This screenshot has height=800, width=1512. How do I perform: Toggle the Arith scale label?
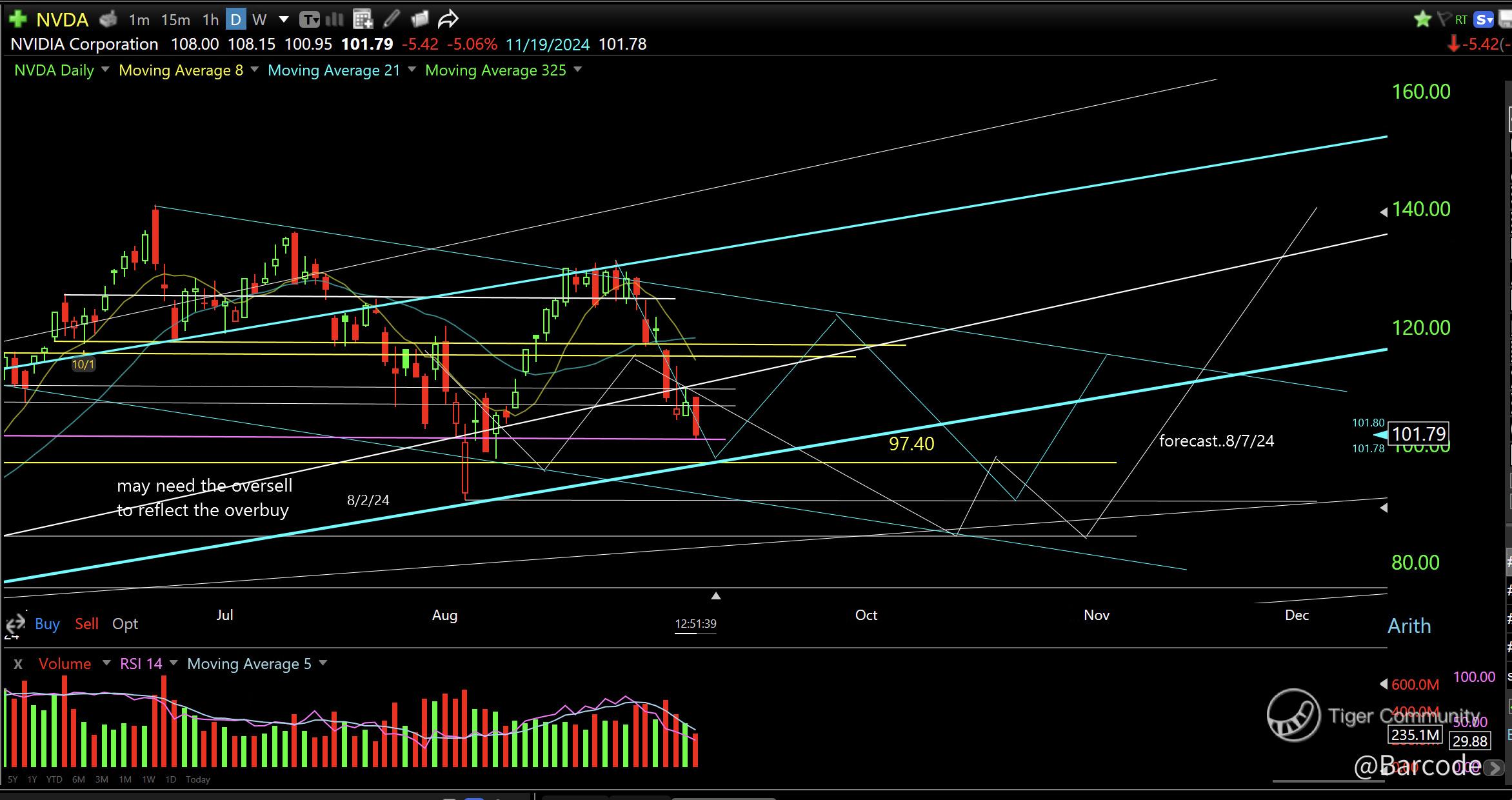pos(1409,626)
